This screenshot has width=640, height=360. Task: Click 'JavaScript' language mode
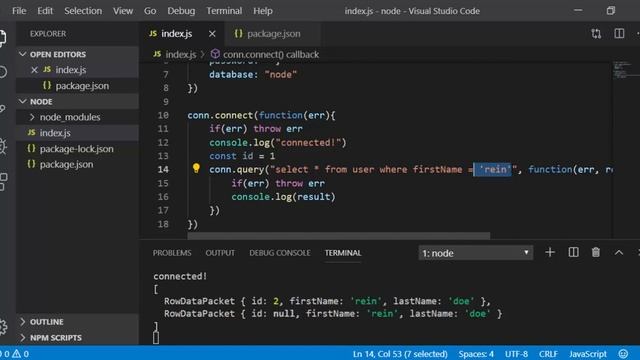pyautogui.click(x=588, y=354)
